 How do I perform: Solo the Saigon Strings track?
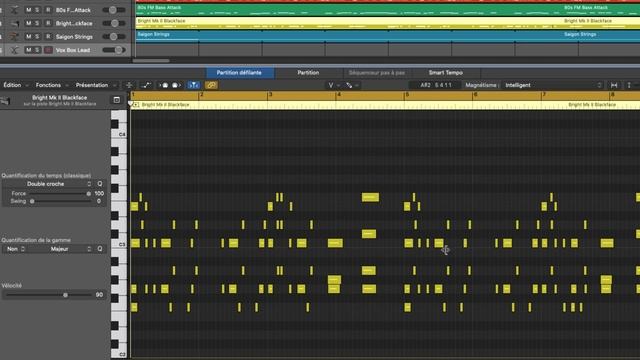37,37
